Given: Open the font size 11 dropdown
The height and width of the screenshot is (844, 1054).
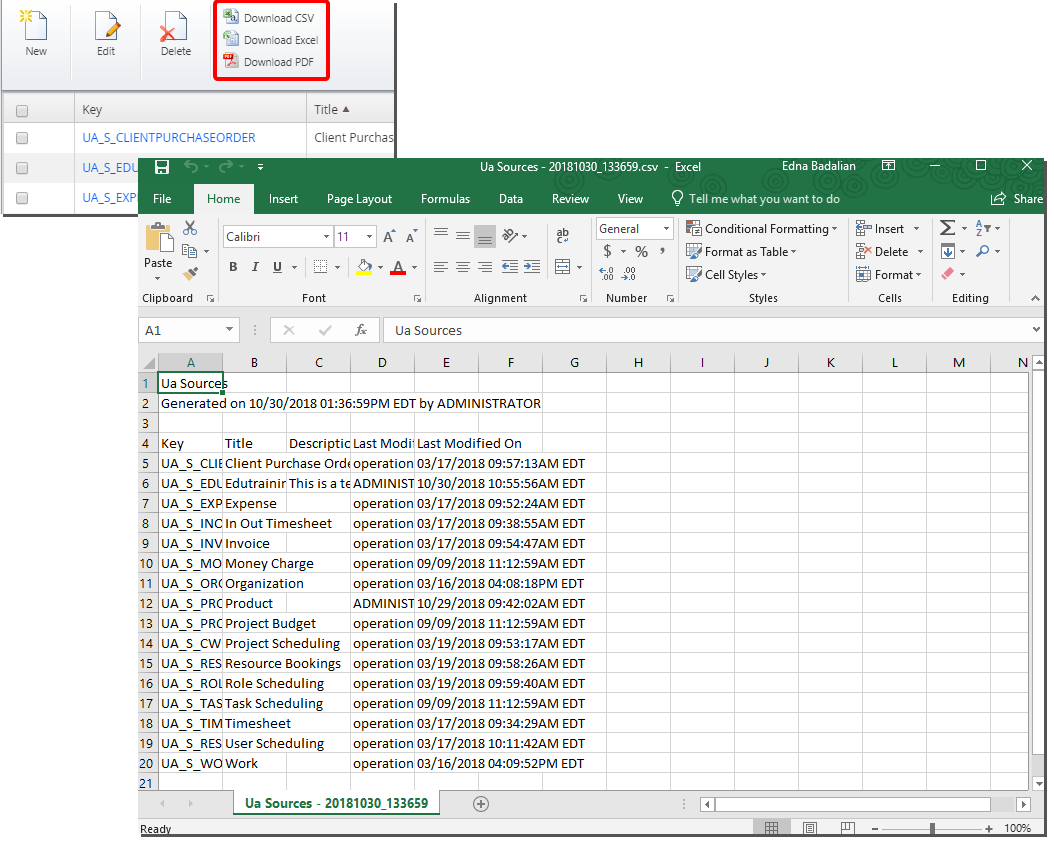Looking at the screenshot, I should click(x=369, y=237).
